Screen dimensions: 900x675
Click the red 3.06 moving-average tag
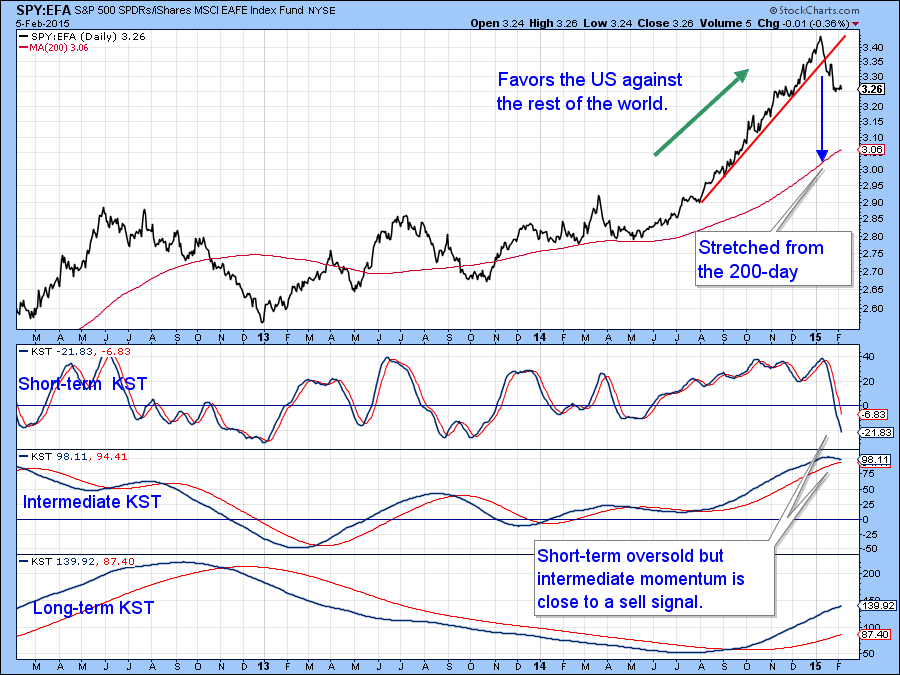tap(872, 150)
